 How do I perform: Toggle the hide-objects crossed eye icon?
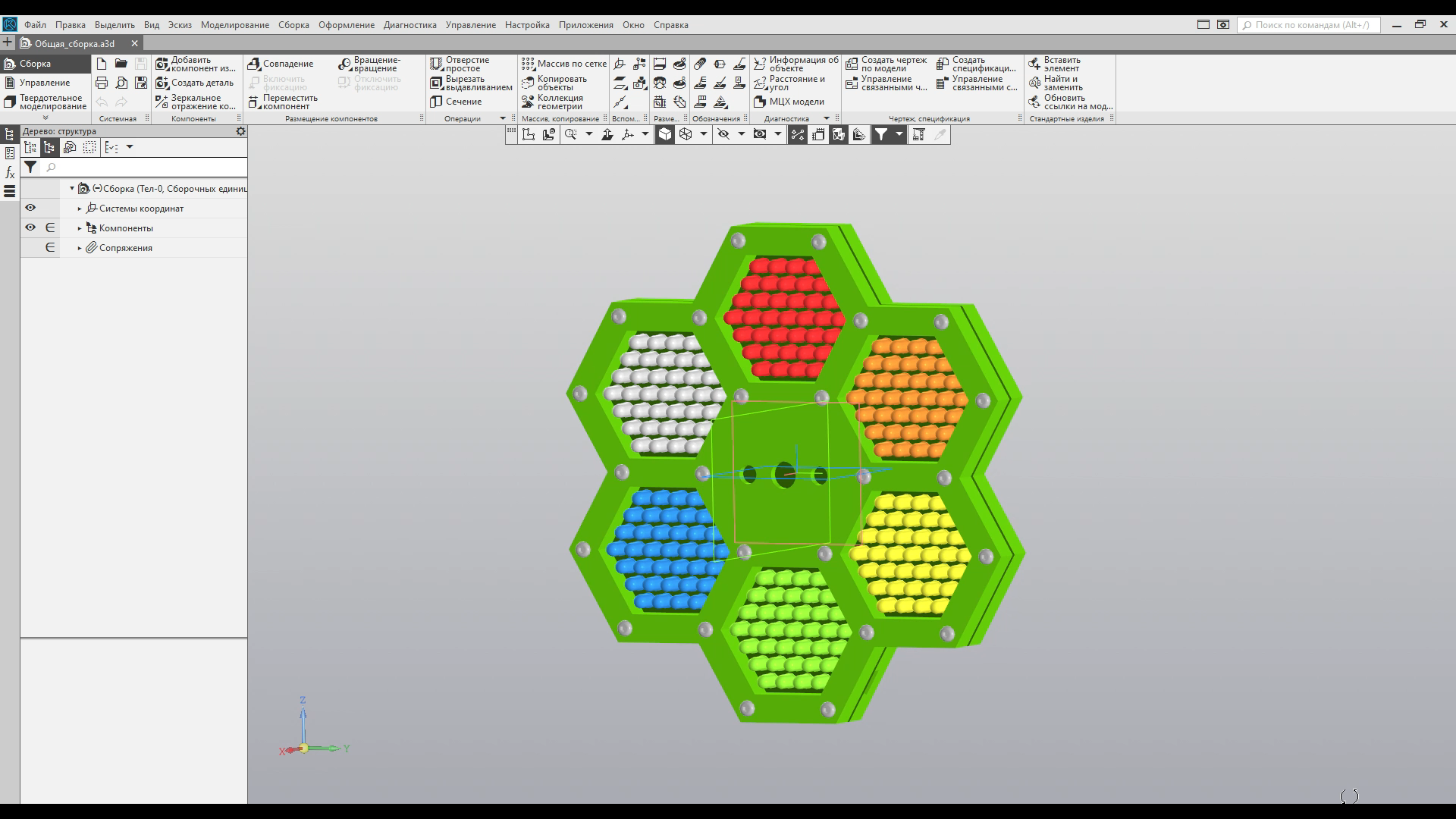click(723, 134)
